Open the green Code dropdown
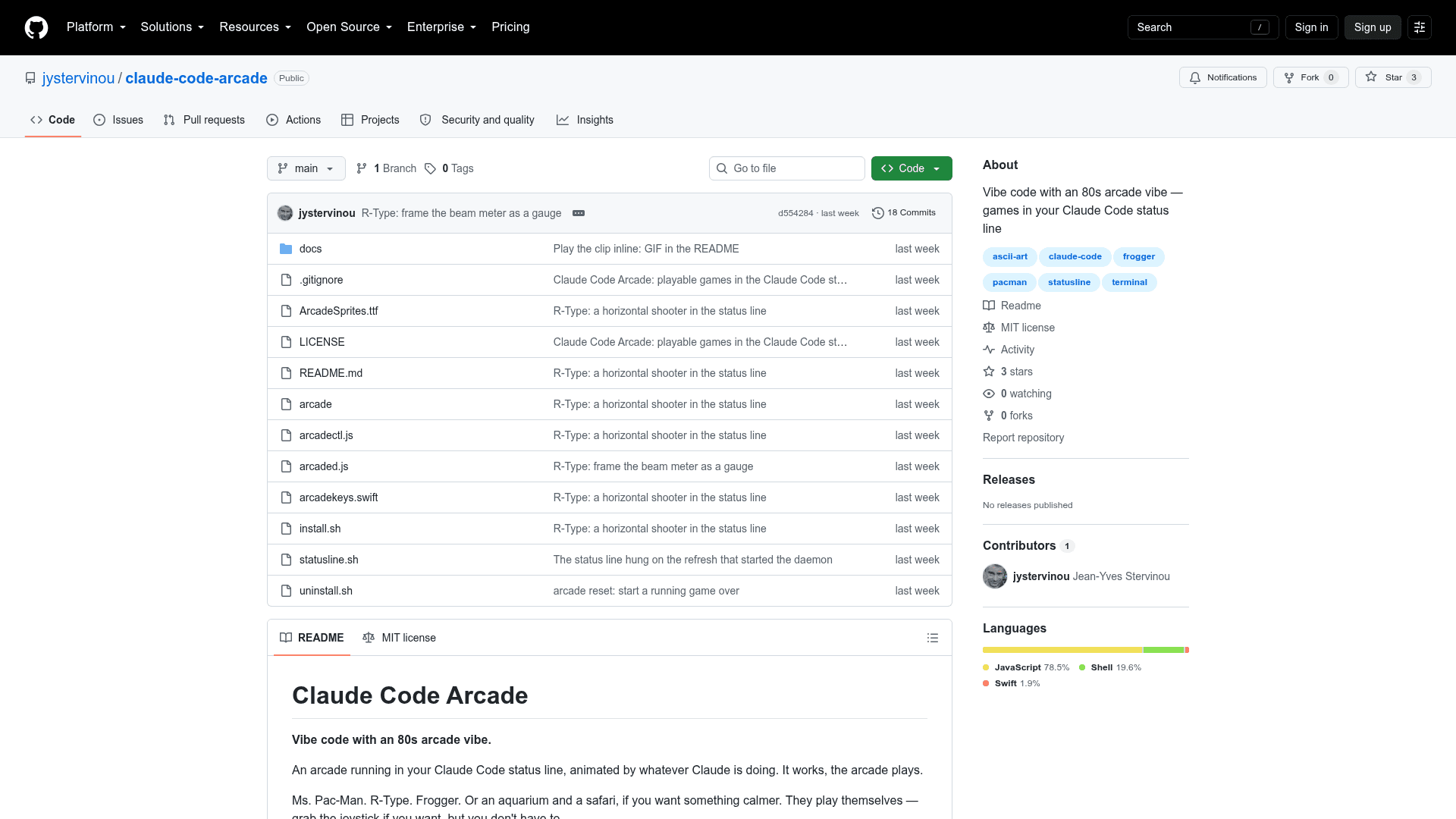Viewport: 1456px width, 819px height. tap(912, 168)
